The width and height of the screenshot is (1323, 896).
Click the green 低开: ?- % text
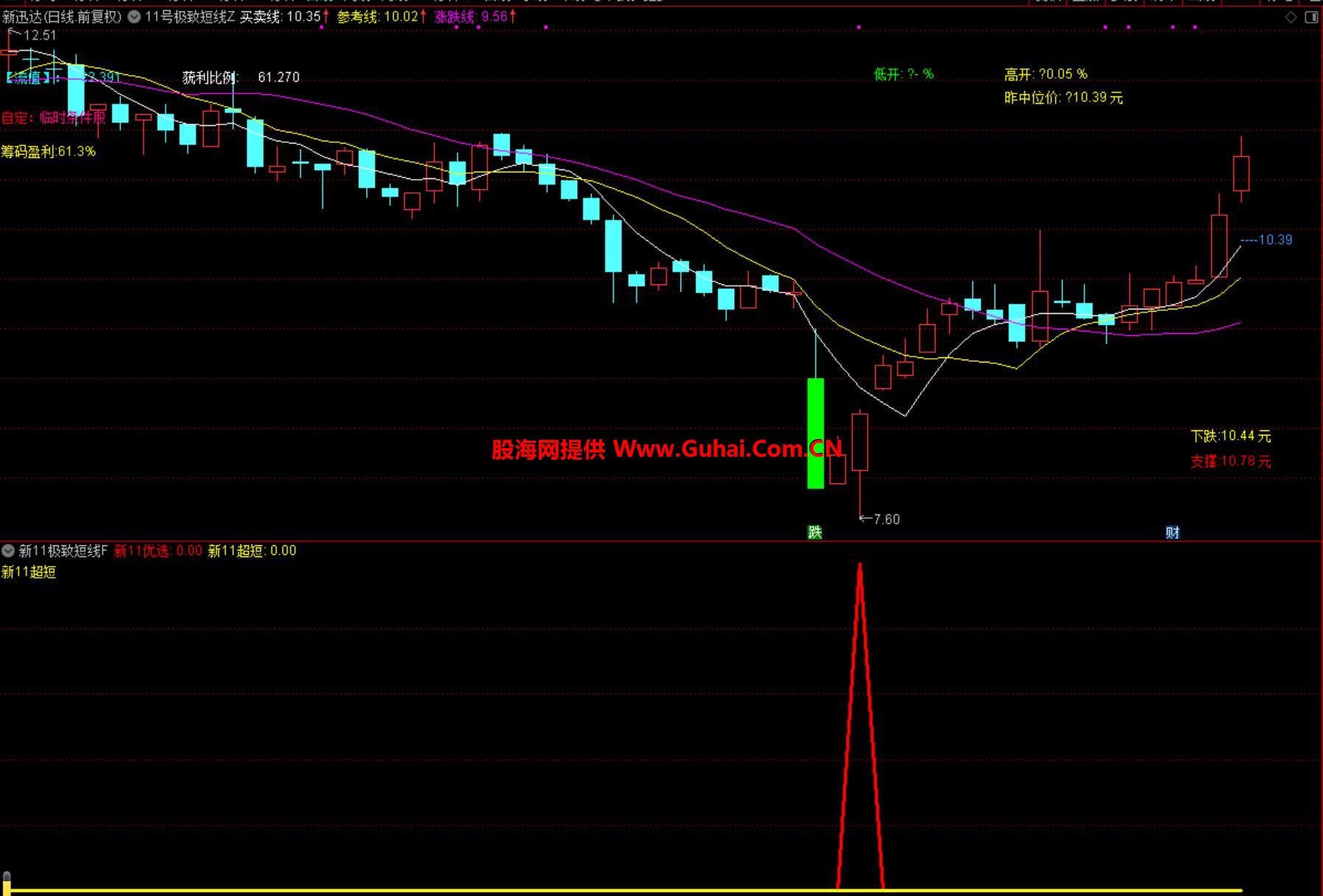click(x=904, y=74)
